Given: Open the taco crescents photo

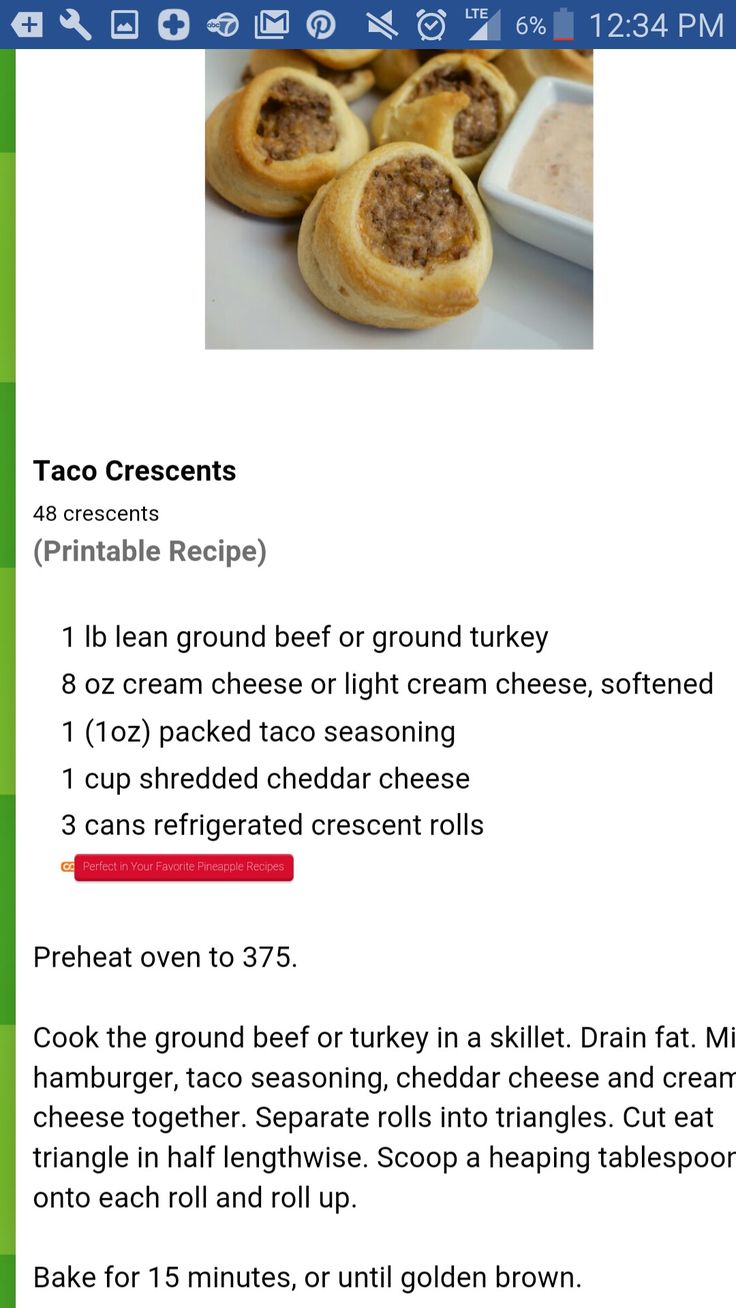Looking at the screenshot, I should pos(399,199).
